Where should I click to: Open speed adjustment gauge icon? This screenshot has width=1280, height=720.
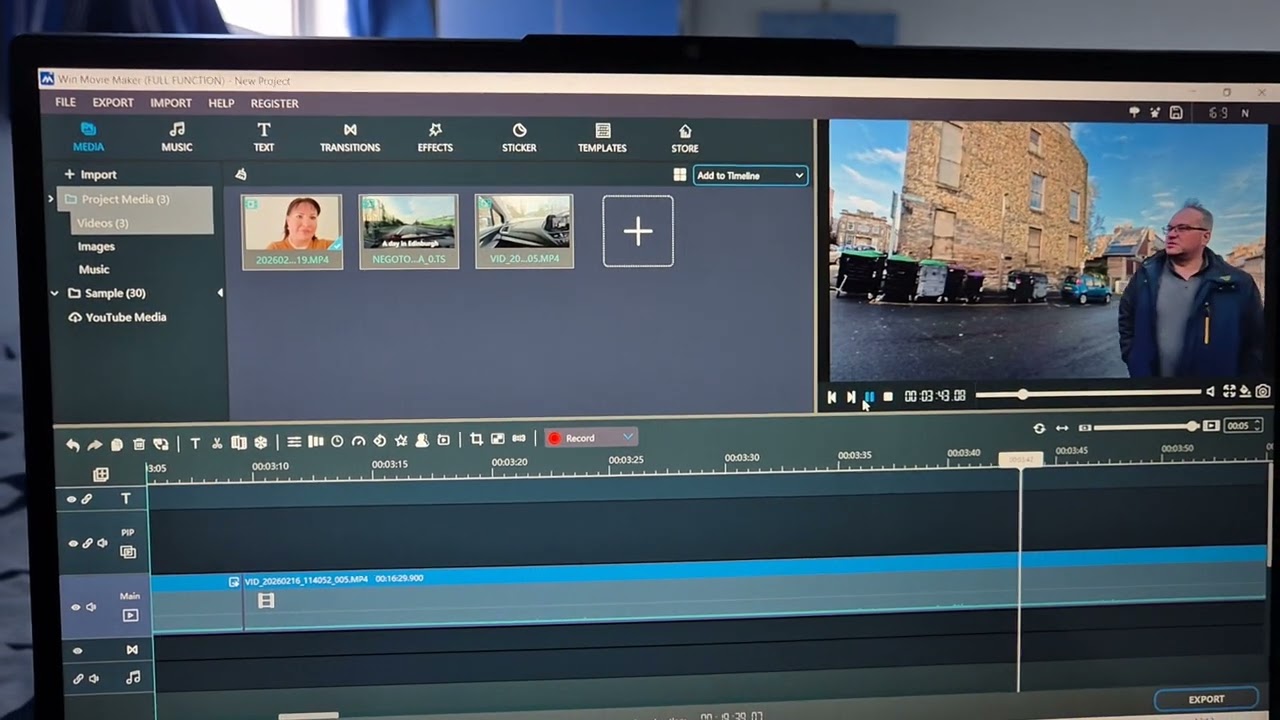pos(358,441)
